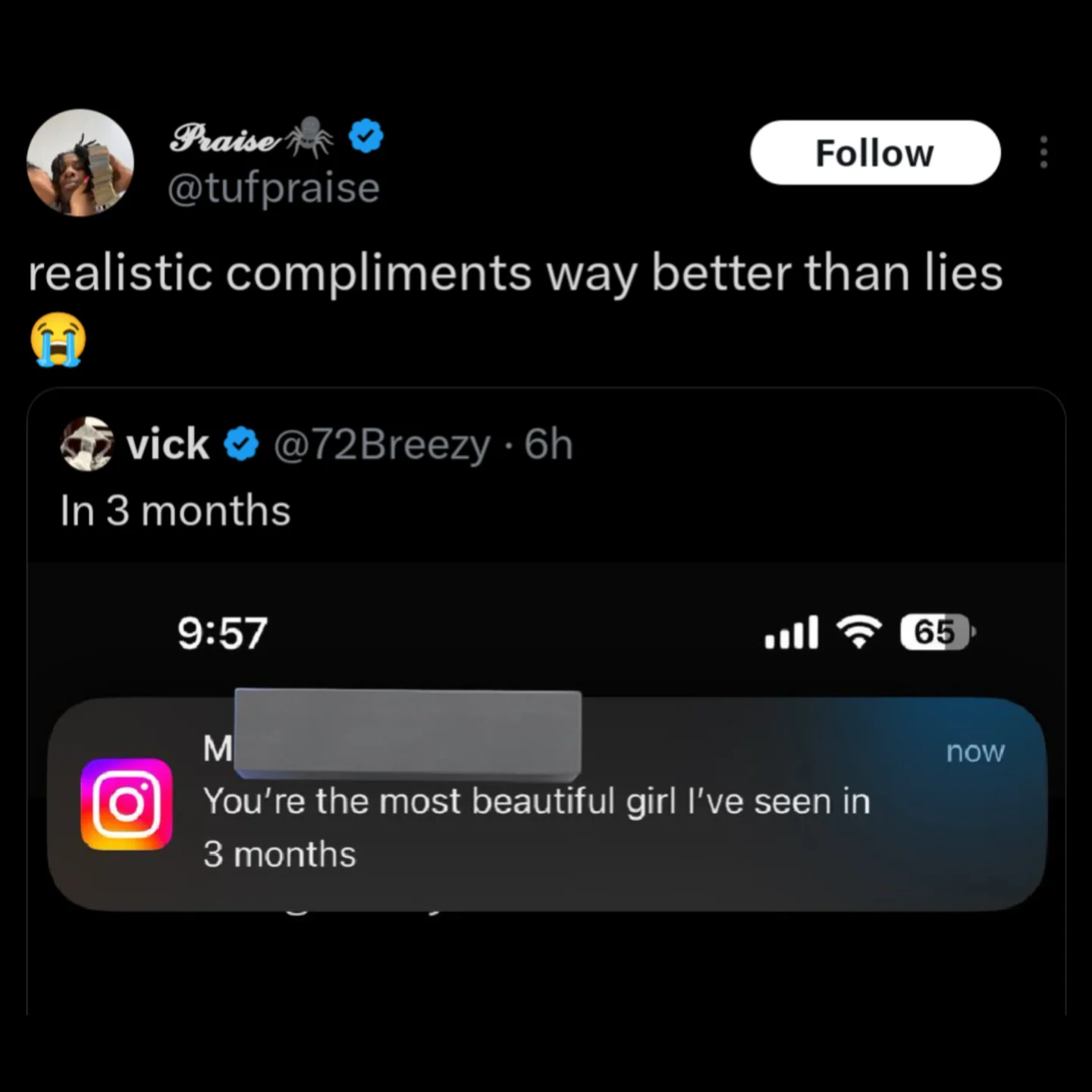This screenshot has width=1092, height=1092.
Task: Select vick's avatar in the quoted tweet
Action: (86, 444)
